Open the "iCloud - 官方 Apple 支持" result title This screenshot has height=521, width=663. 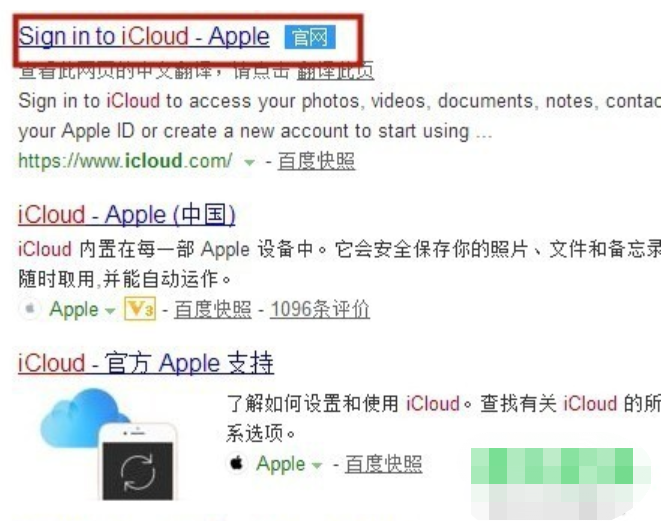tap(146, 363)
